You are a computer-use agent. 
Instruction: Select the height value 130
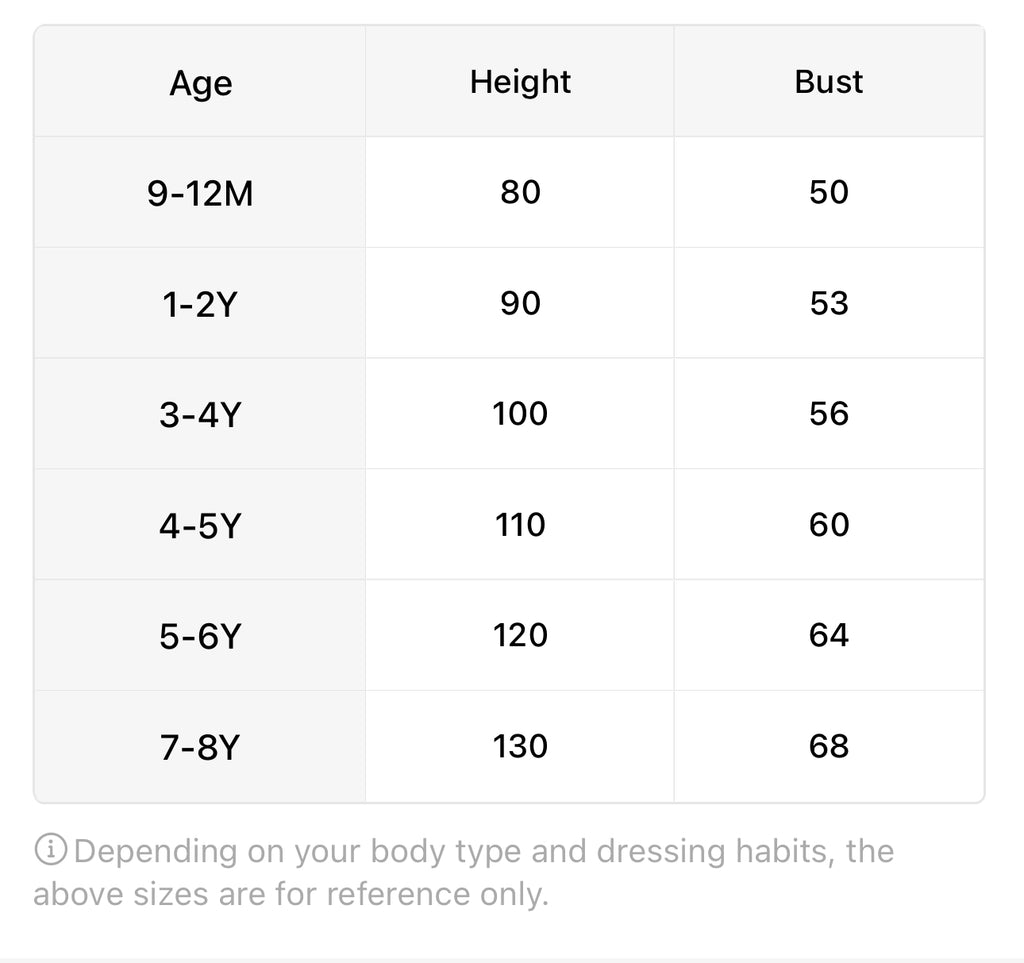[x=520, y=746]
